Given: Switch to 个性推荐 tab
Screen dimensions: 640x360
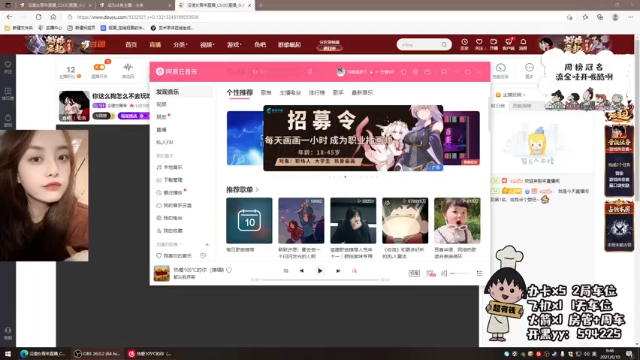Looking at the screenshot, I should (240, 93).
